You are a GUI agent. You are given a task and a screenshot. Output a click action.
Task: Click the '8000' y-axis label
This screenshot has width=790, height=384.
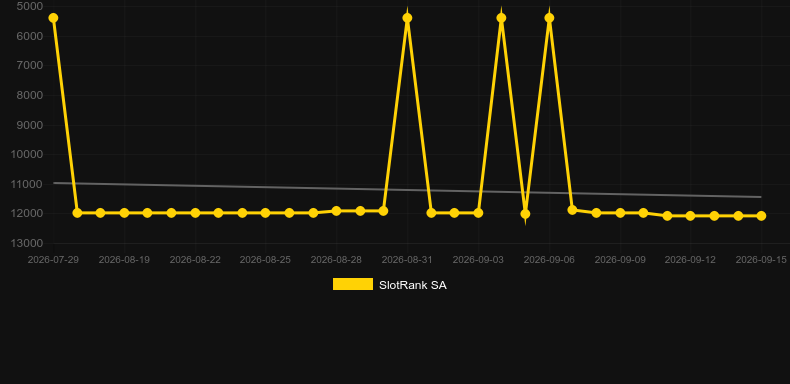[30, 95]
